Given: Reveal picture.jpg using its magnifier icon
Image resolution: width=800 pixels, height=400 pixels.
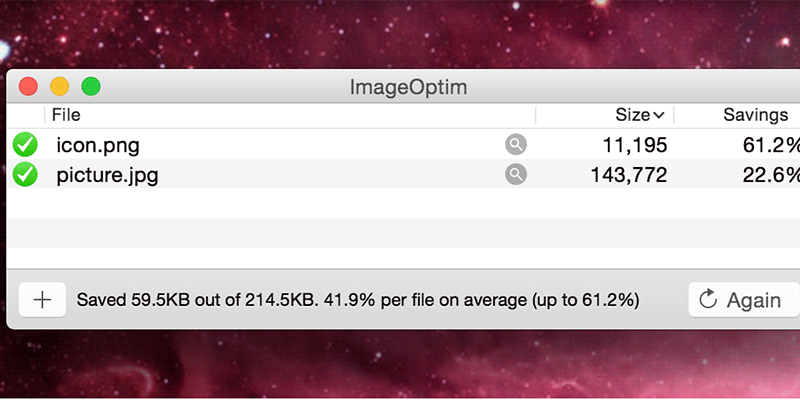Looking at the screenshot, I should (516, 174).
